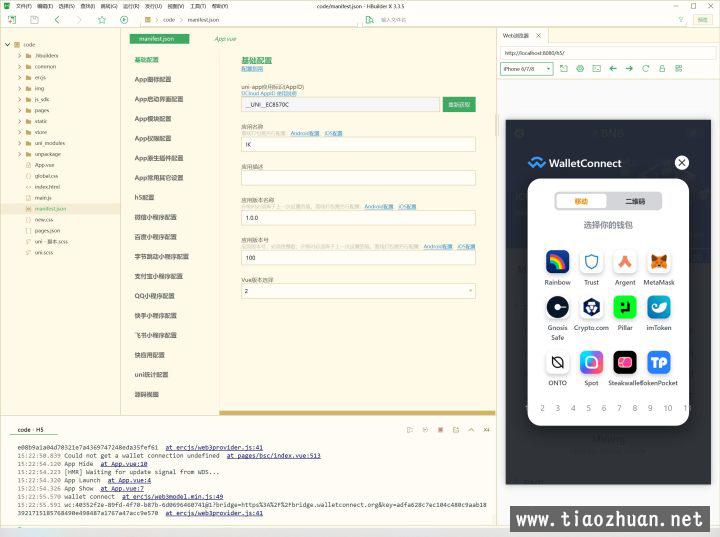Click the save icon in toolbar
This screenshot has width=720, height=537.
(x=34, y=20)
